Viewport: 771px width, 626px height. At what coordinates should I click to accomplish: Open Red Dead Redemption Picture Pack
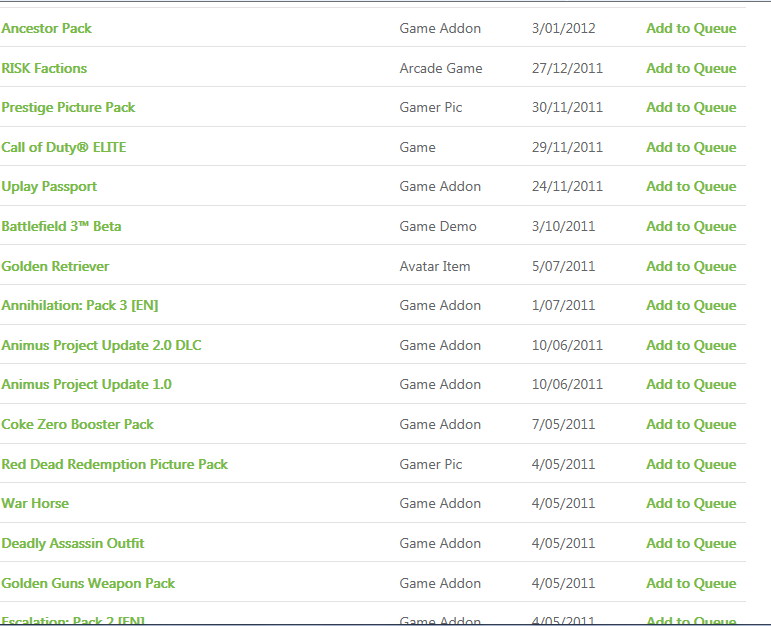pos(115,464)
